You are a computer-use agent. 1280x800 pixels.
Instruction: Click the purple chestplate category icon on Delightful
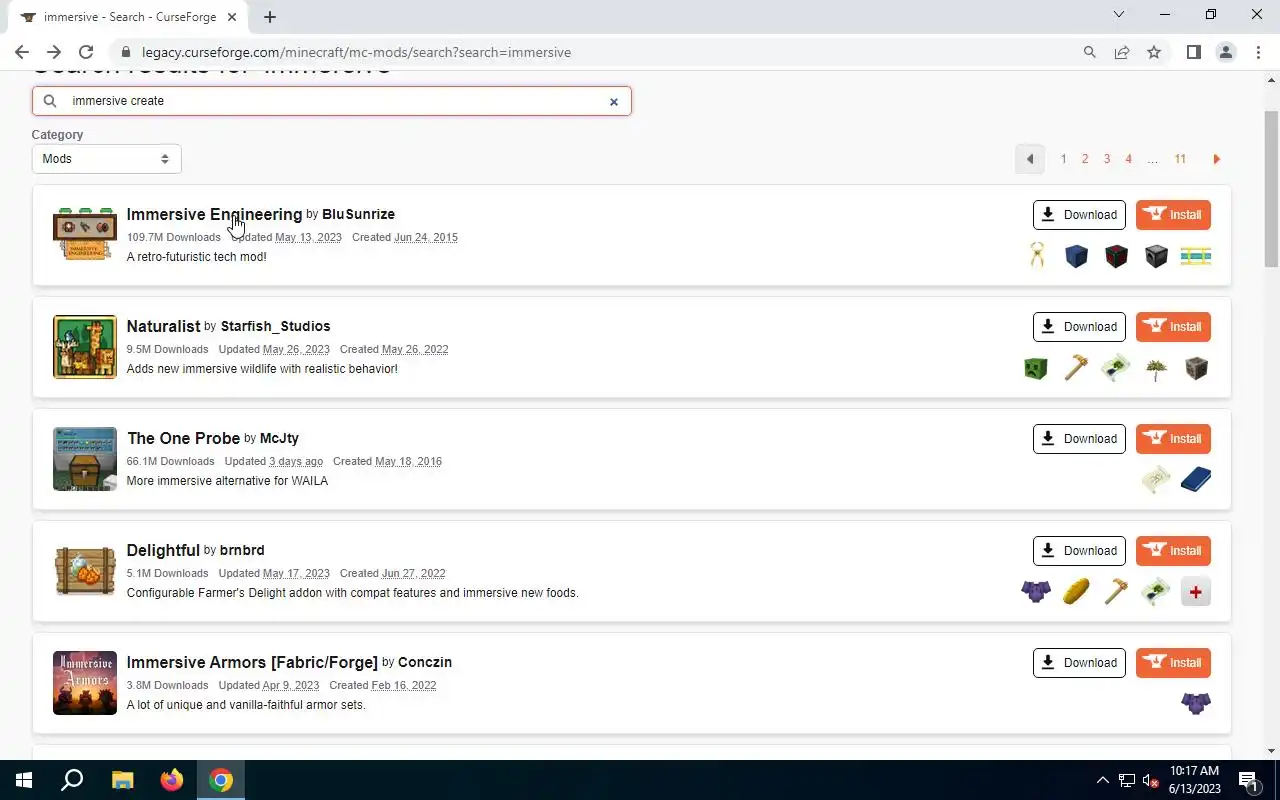pos(1036,592)
